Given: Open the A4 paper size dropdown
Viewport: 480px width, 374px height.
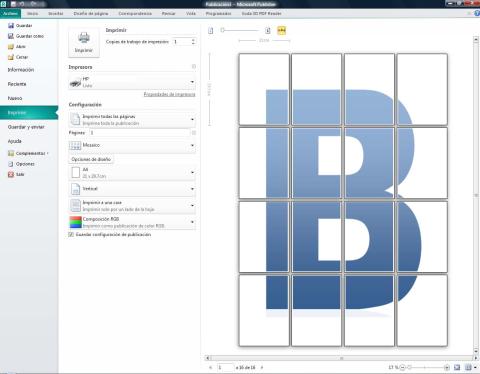Looking at the screenshot, I should pos(132,173).
